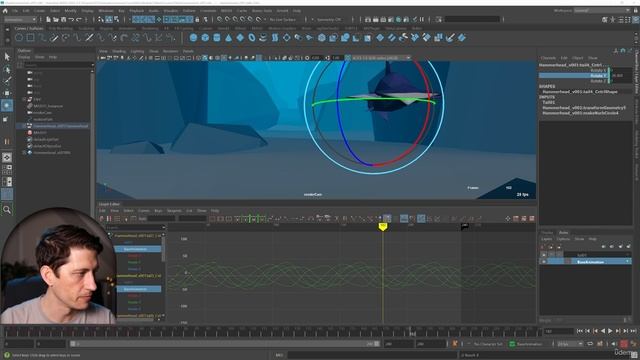The image size is (640, 360).
Task: Create a polygon torus from the shelf
Action: pyautogui.click(x=252, y=38)
